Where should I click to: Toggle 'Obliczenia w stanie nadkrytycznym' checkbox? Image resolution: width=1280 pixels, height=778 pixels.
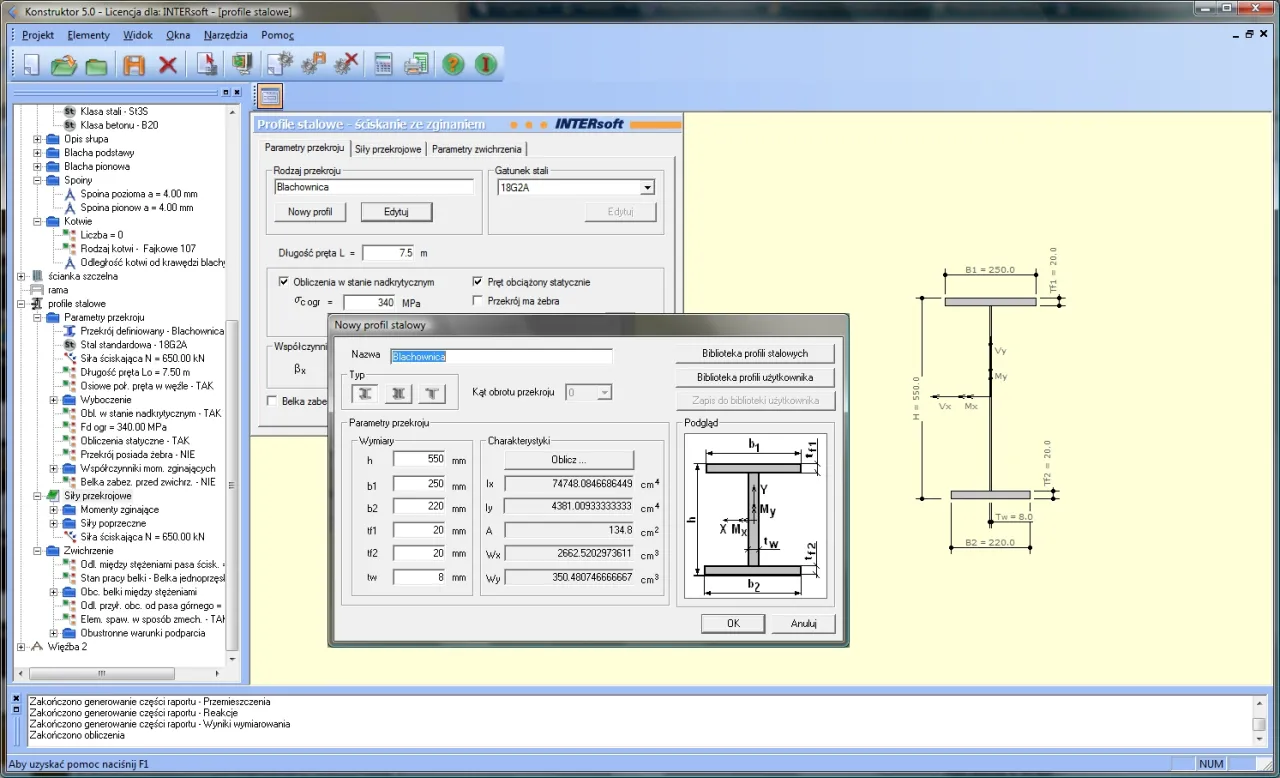[284, 282]
